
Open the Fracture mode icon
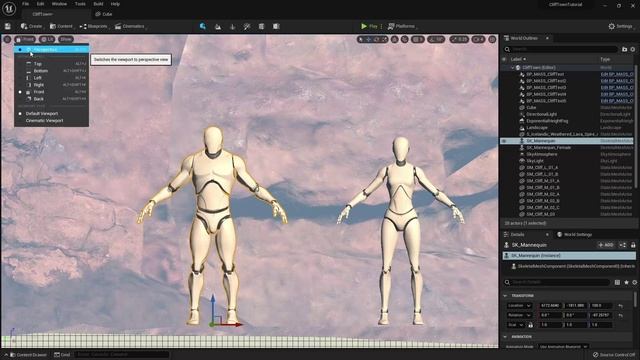276,27
